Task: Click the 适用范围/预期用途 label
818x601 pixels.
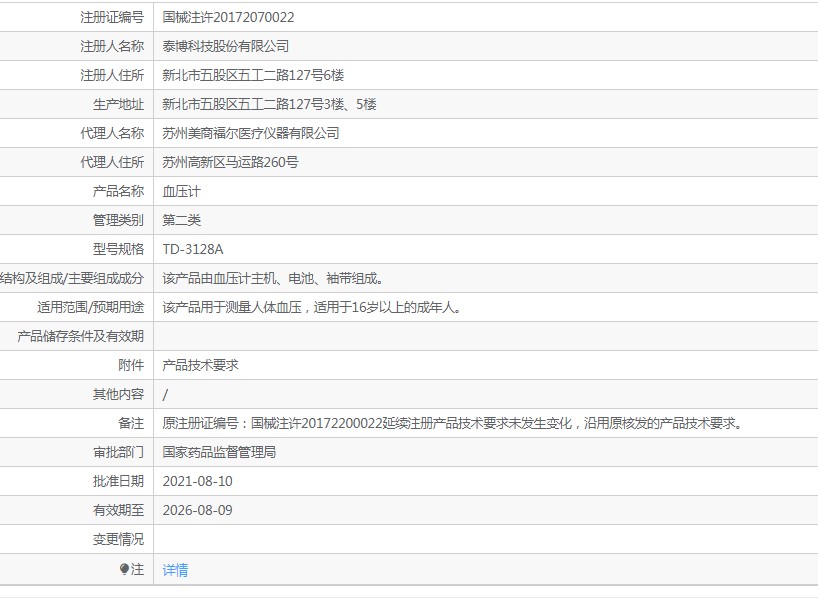Action: (x=90, y=307)
